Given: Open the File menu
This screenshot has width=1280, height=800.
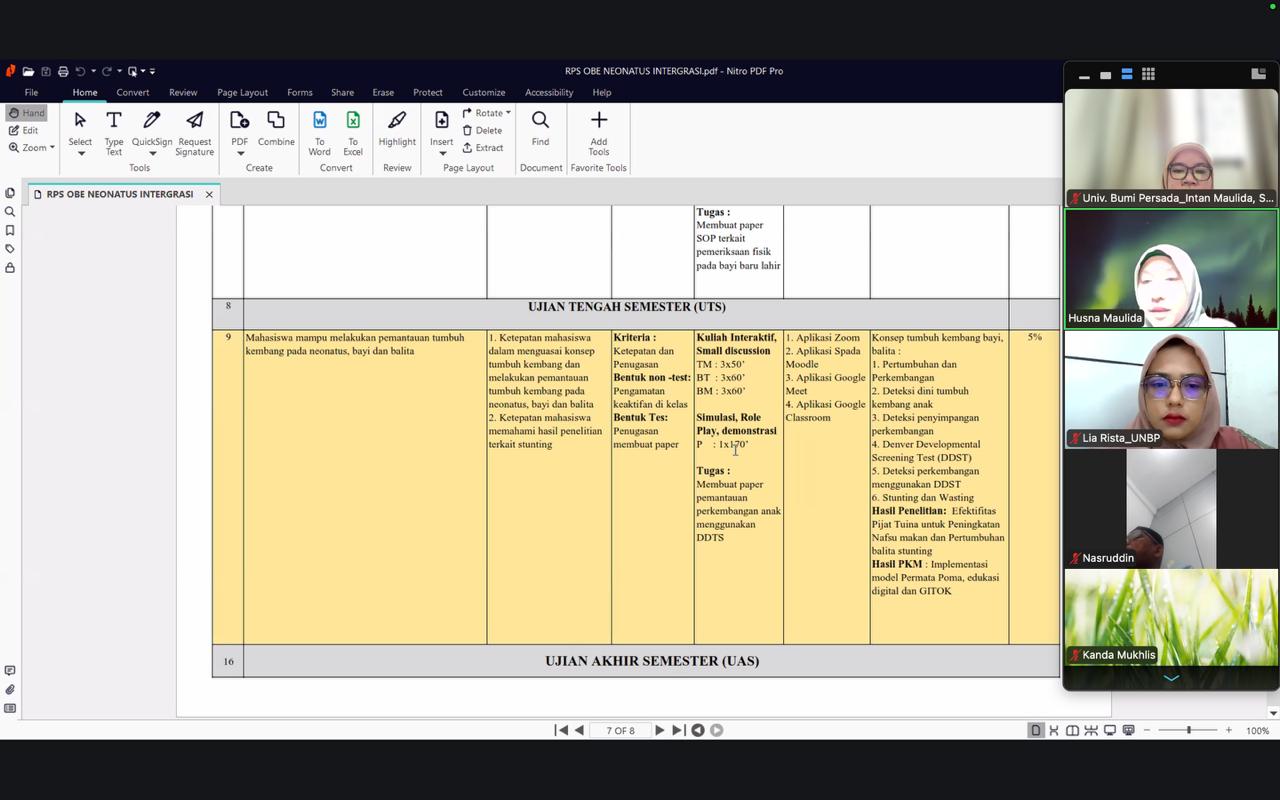Looking at the screenshot, I should click(31, 92).
